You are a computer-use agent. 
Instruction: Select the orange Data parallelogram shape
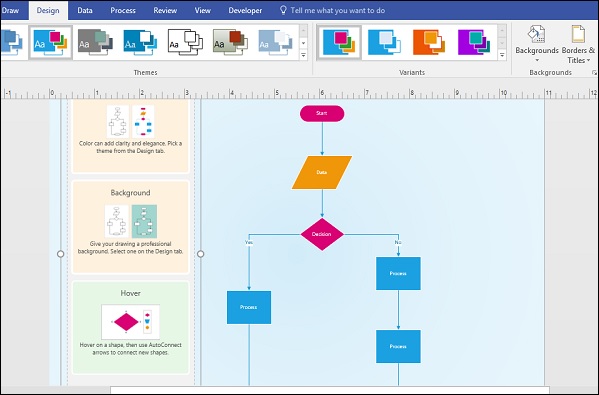coord(322,172)
